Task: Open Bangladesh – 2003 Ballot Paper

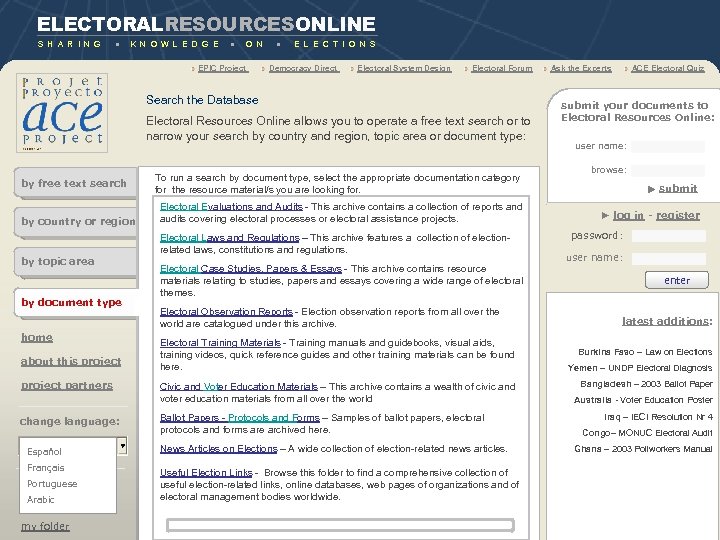Action: click(647, 384)
